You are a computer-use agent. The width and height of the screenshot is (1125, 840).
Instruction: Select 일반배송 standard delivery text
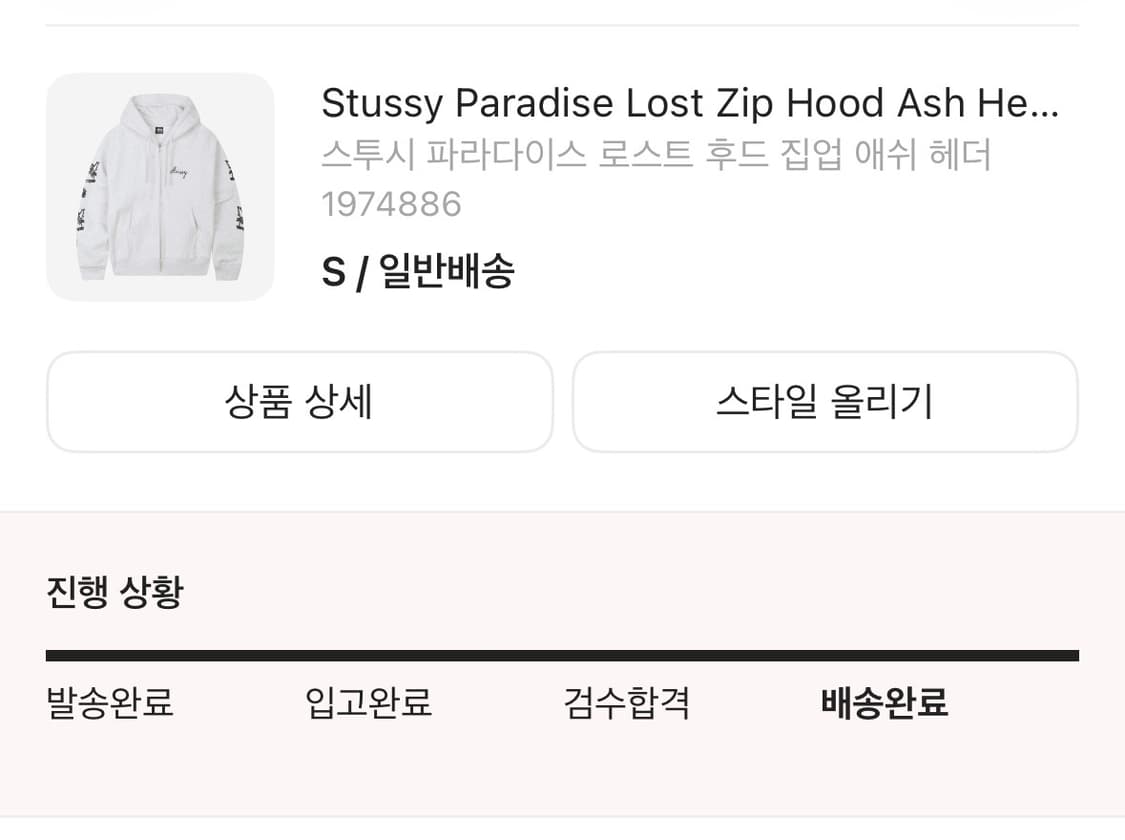tap(448, 270)
